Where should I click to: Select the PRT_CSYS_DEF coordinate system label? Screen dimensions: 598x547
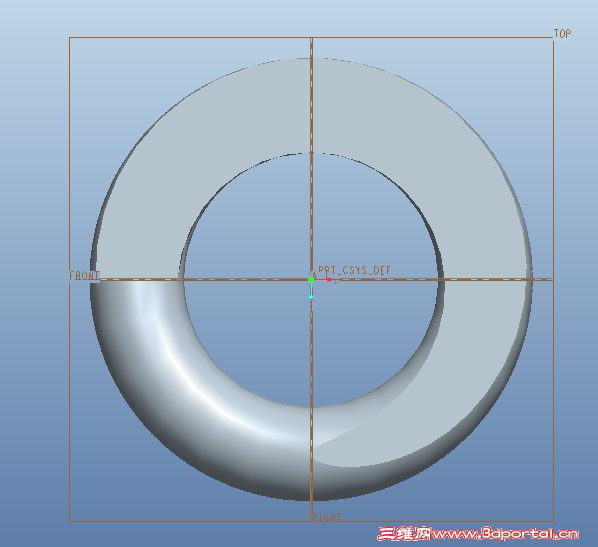coord(355,270)
